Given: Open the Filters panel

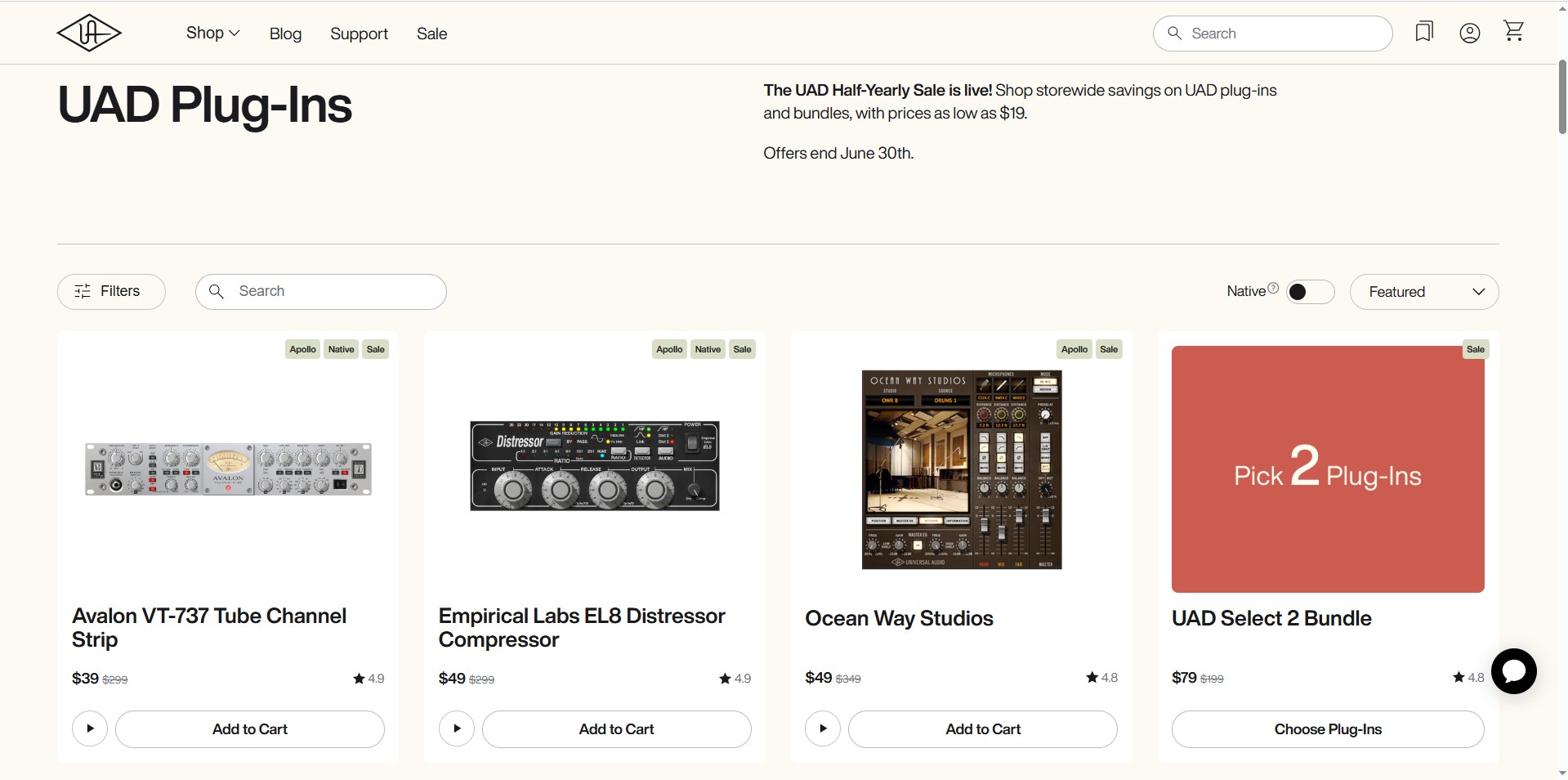Looking at the screenshot, I should pos(111,292).
